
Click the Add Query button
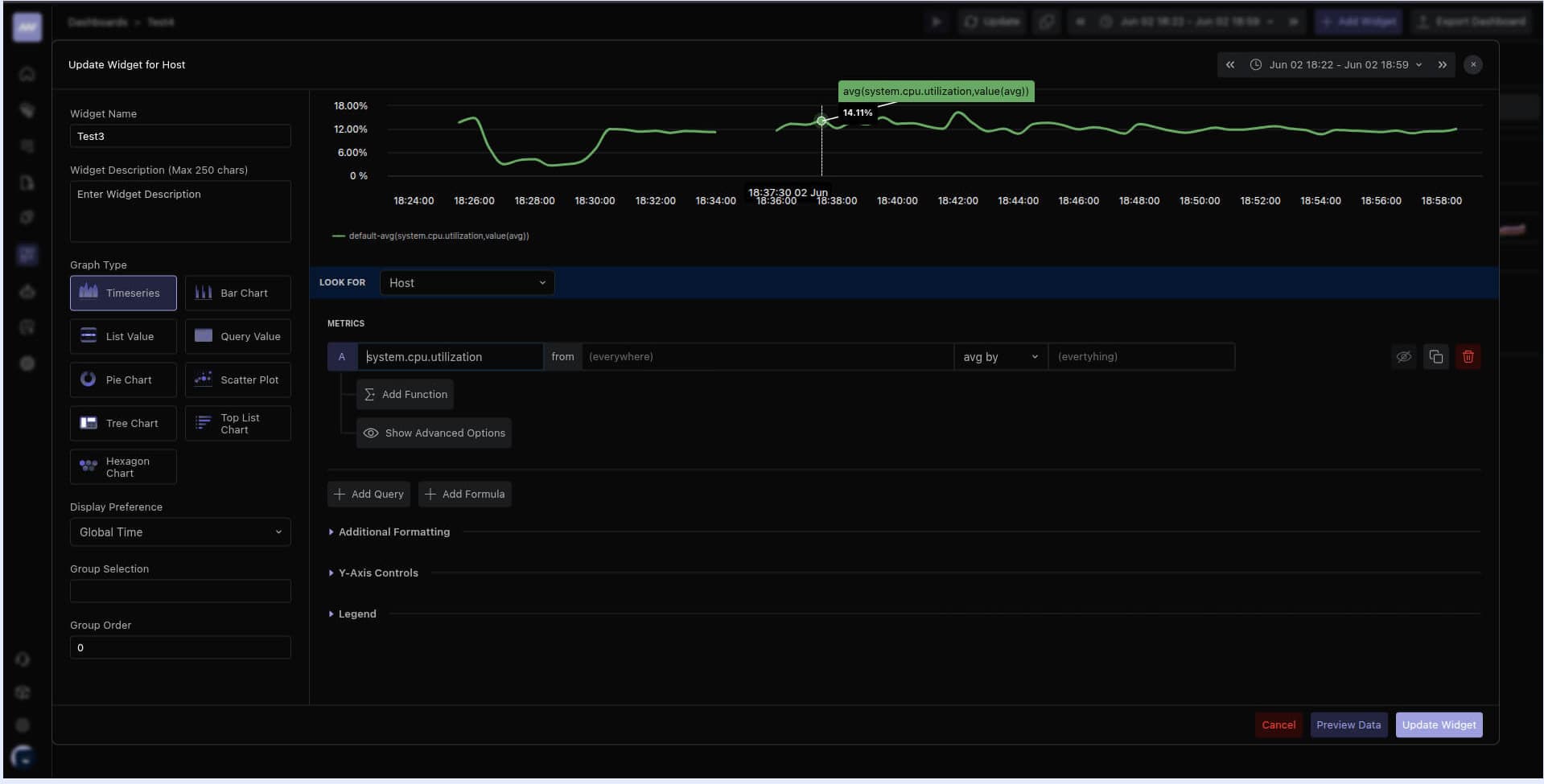pyautogui.click(x=369, y=494)
